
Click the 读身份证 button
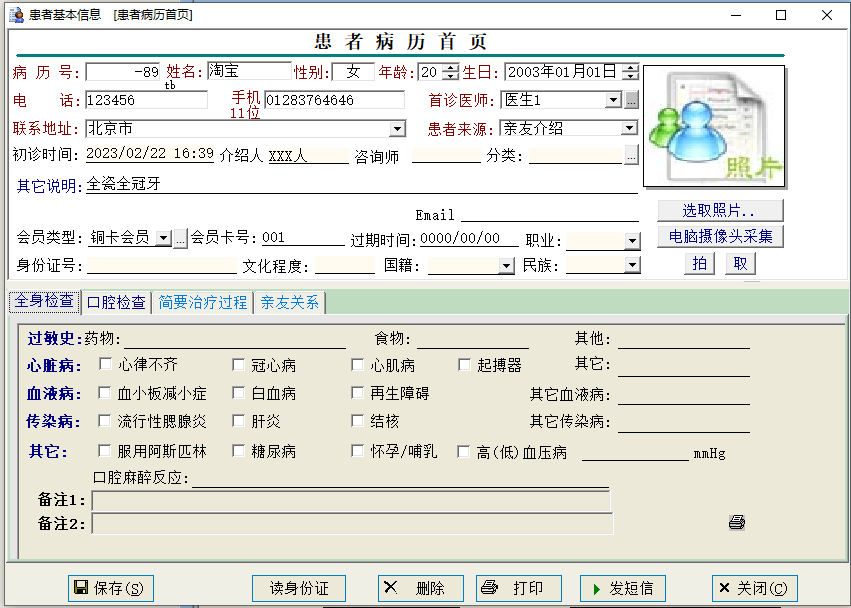pos(299,588)
